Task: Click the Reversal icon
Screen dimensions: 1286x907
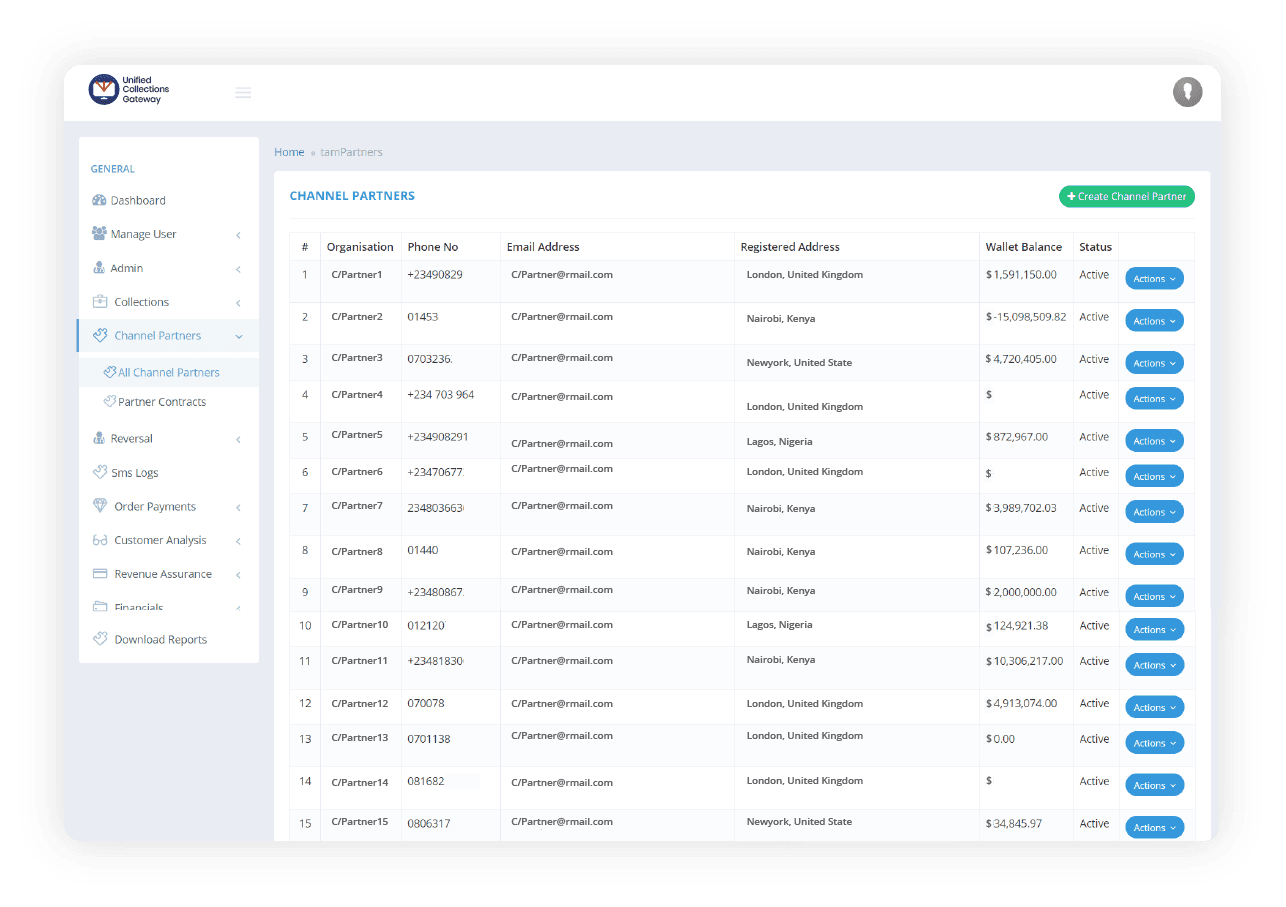Action: pos(99,438)
